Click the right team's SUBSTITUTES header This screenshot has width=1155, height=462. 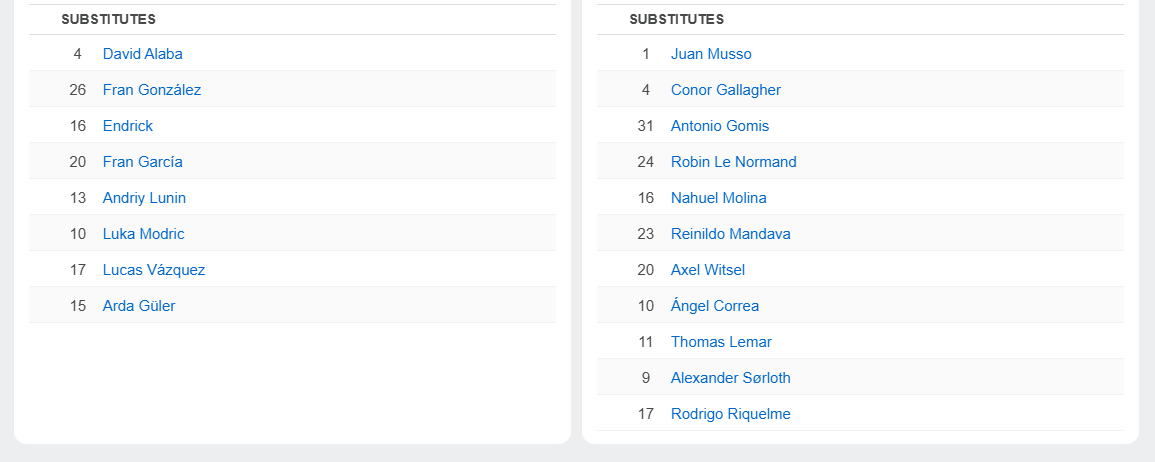click(x=676, y=19)
